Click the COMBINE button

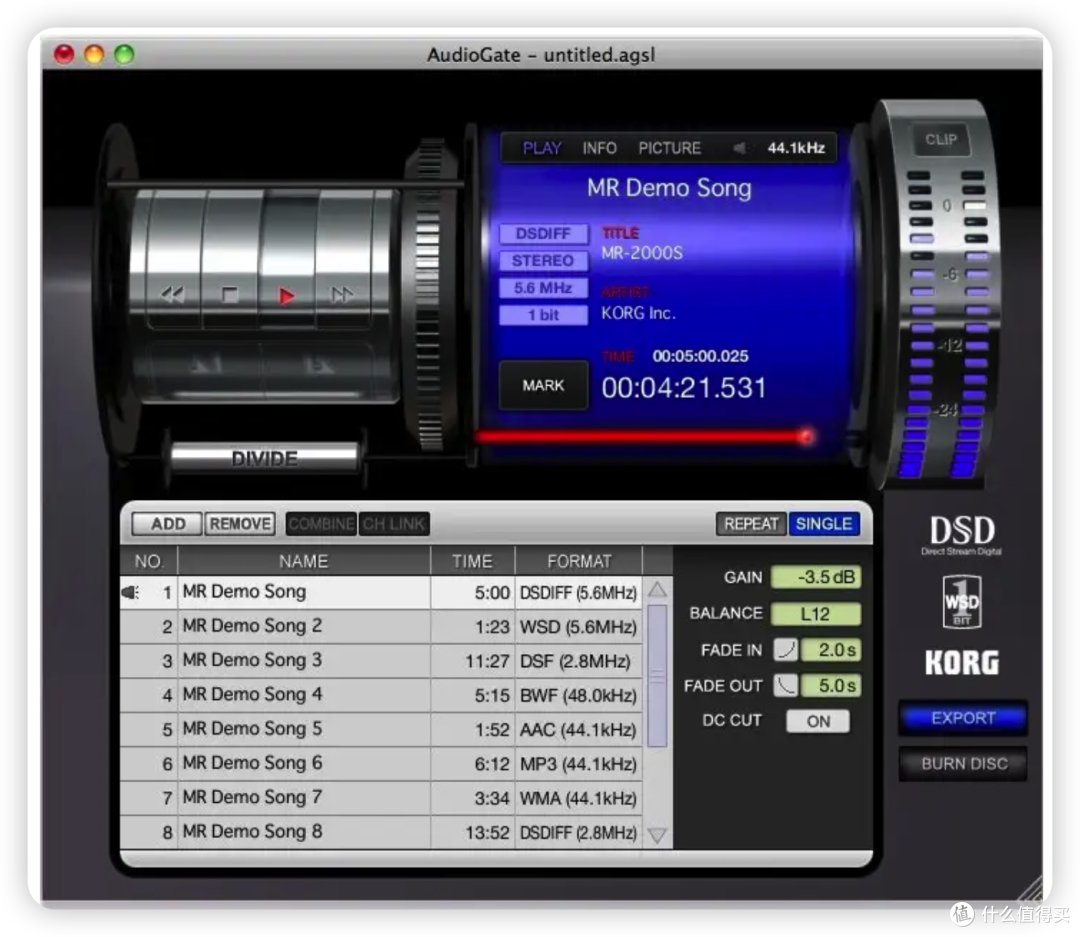pyautogui.click(x=321, y=524)
